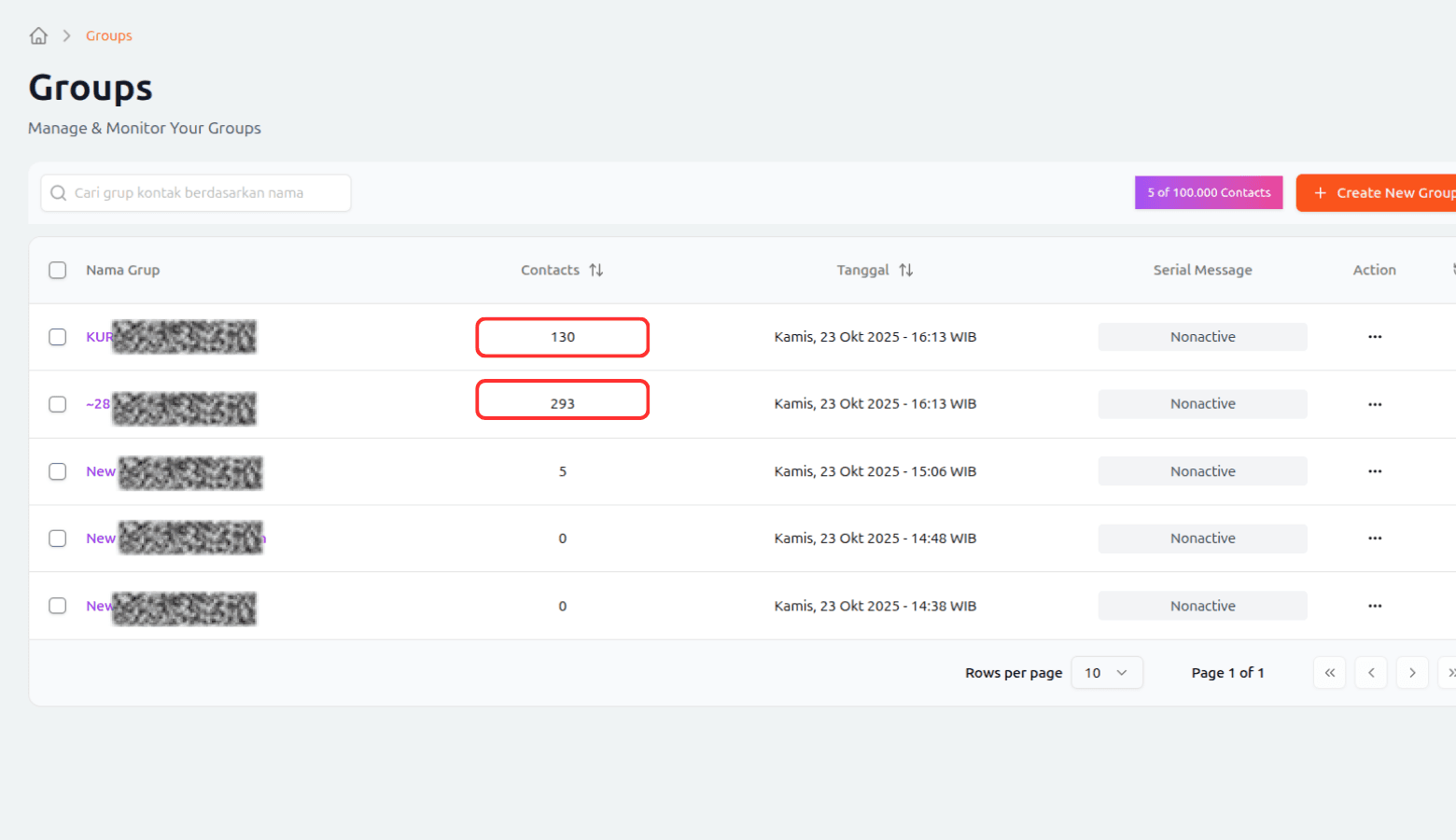Select checkbox of the ~28 group row
Image resolution: width=1456 pixels, height=840 pixels.
point(58,404)
